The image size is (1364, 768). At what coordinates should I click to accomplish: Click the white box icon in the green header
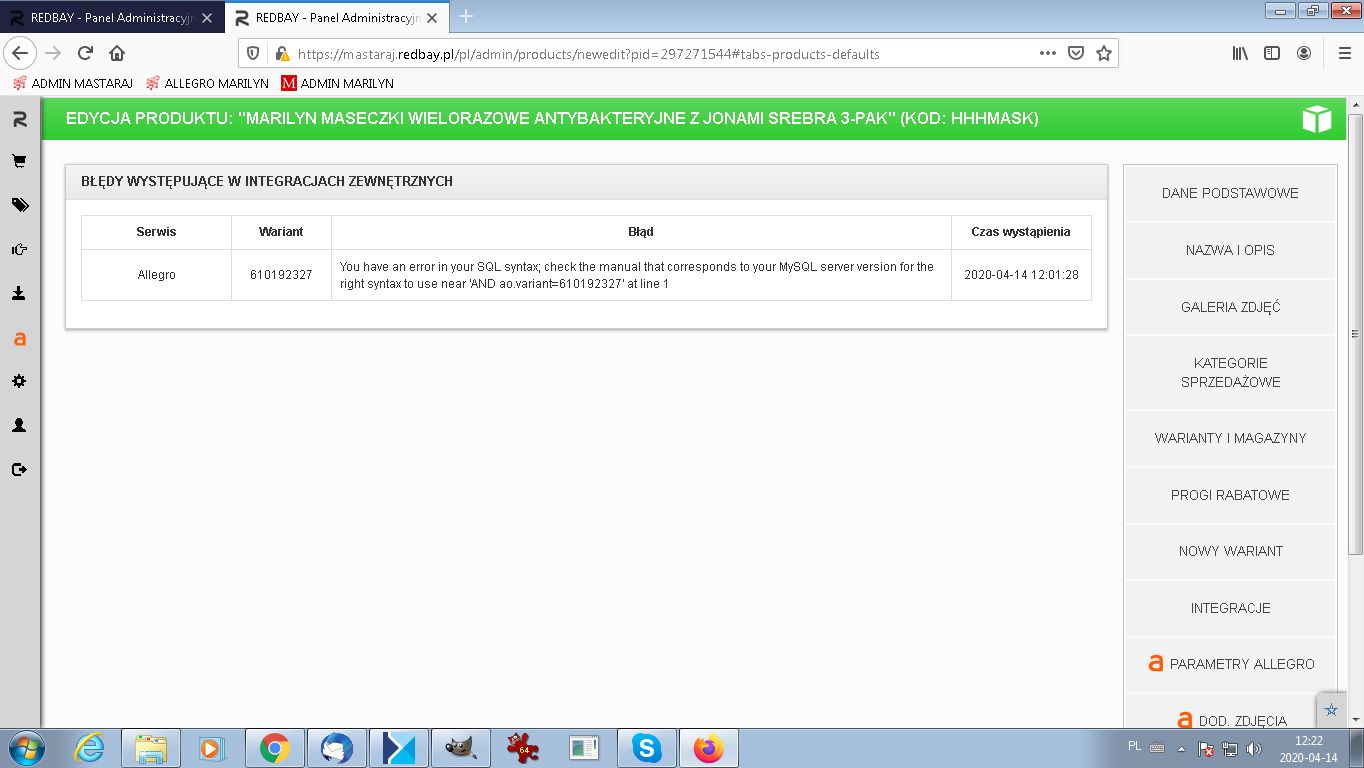pyautogui.click(x=1316, y=119)
